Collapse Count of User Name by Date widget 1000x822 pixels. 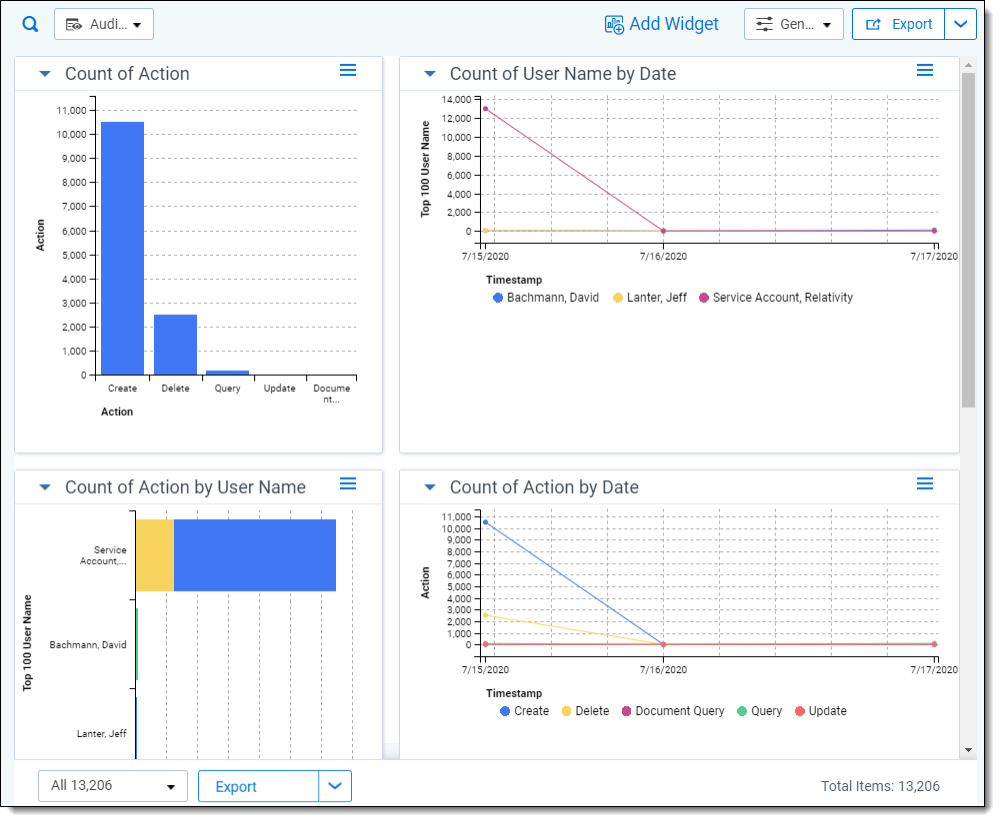(430, 74)
